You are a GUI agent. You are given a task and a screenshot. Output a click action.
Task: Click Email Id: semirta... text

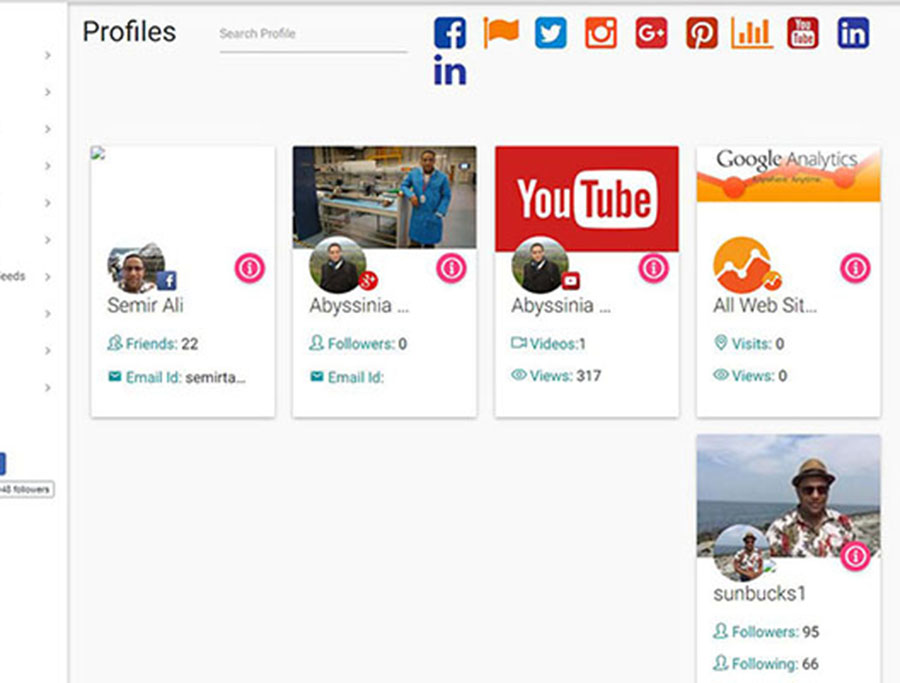(177, 377)
